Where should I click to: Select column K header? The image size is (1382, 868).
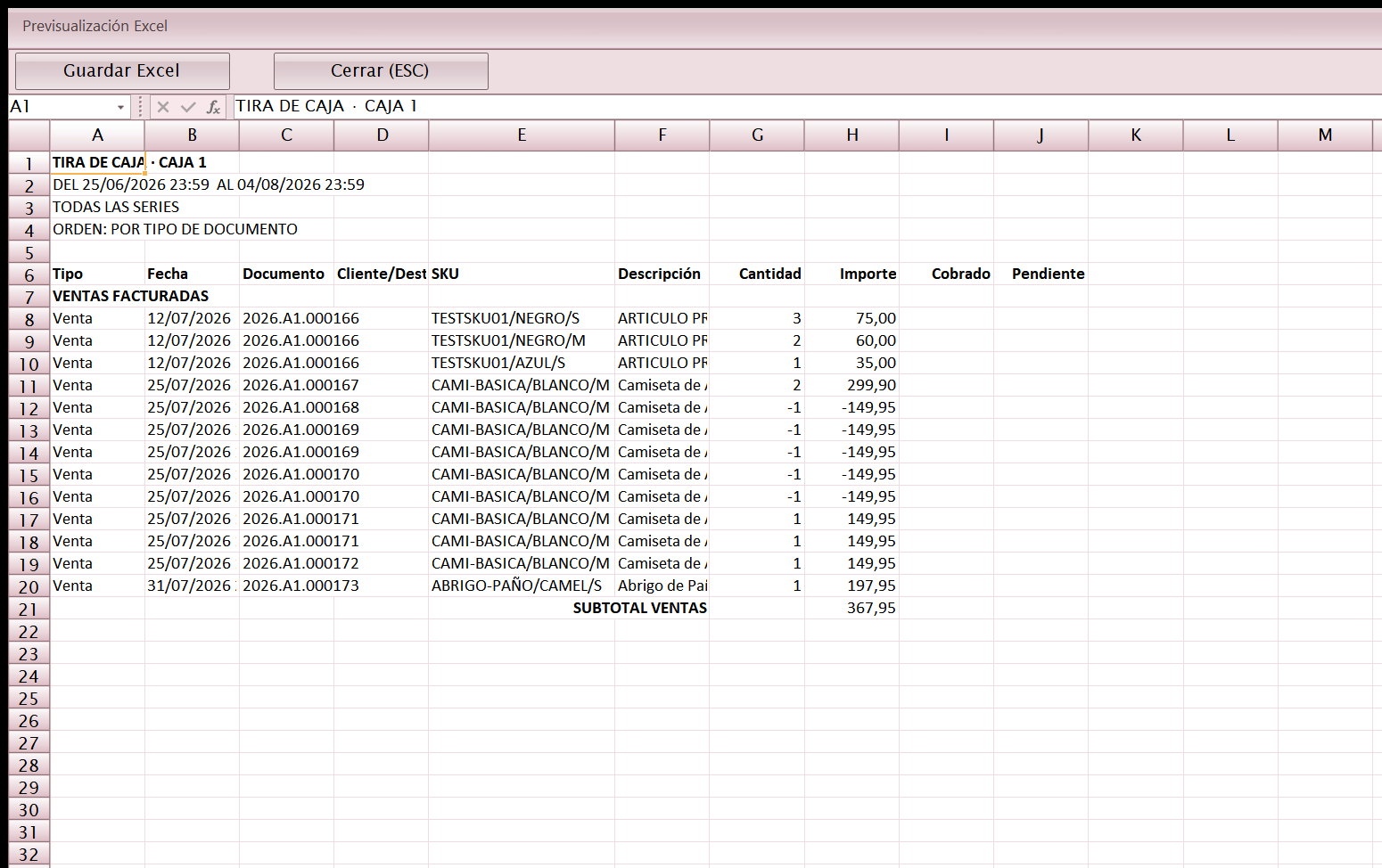pos(1136,135)
